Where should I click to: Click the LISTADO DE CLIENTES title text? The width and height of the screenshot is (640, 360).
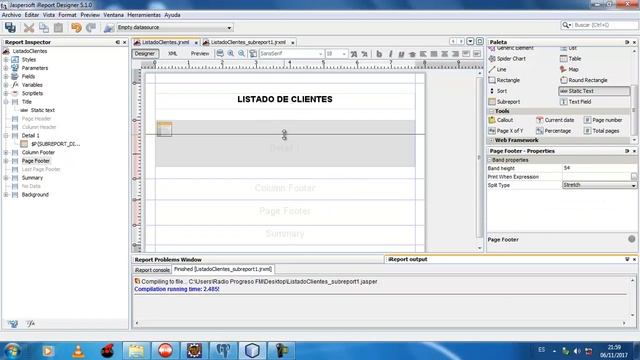coord(285,99)
